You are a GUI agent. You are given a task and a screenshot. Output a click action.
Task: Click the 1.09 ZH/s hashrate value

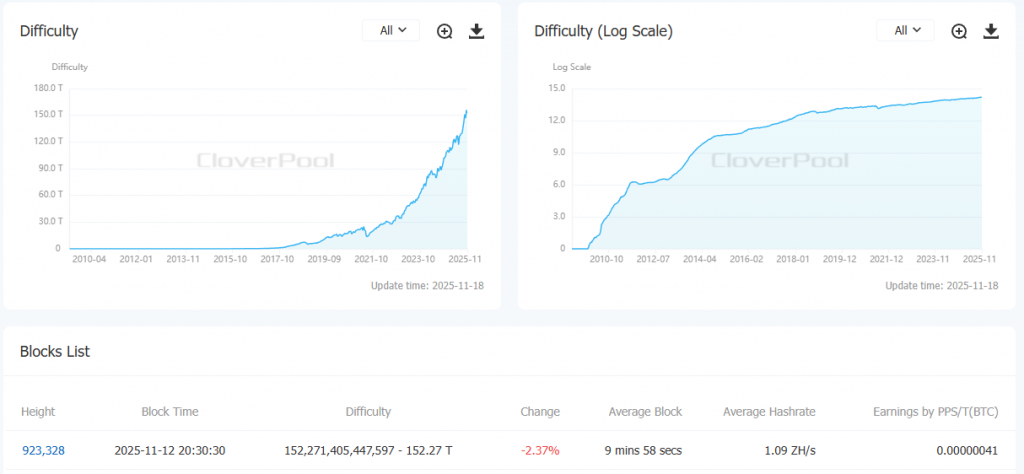pyautogui.click(x=788, y=451)
